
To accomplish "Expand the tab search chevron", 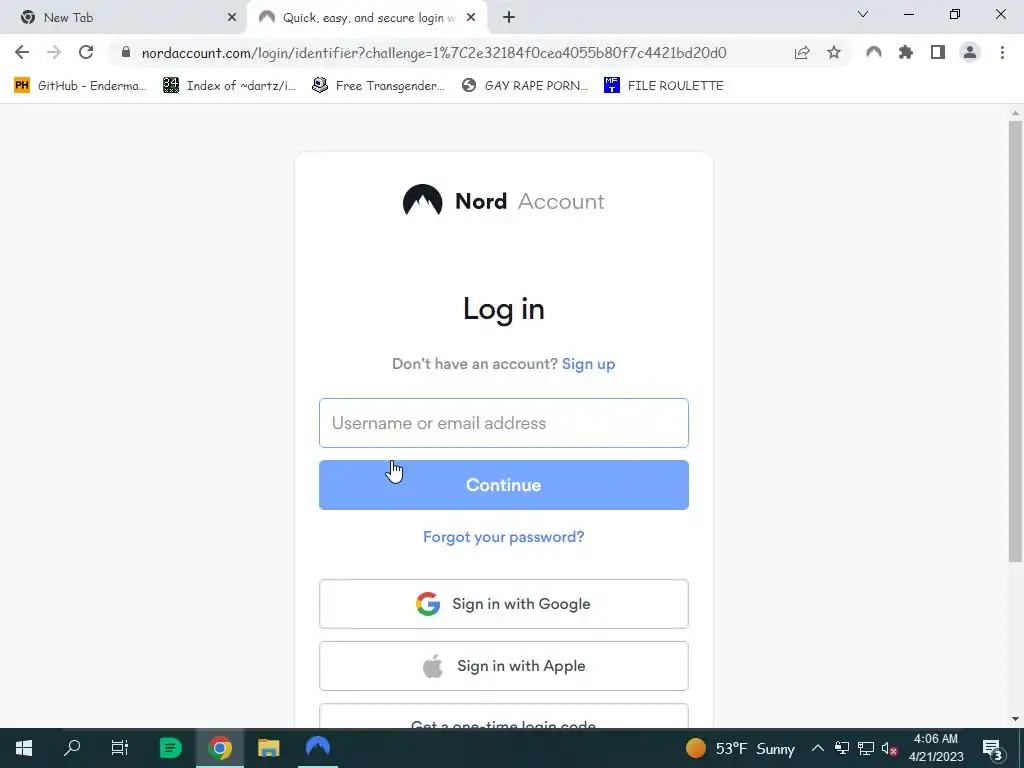I will point(863,14).
